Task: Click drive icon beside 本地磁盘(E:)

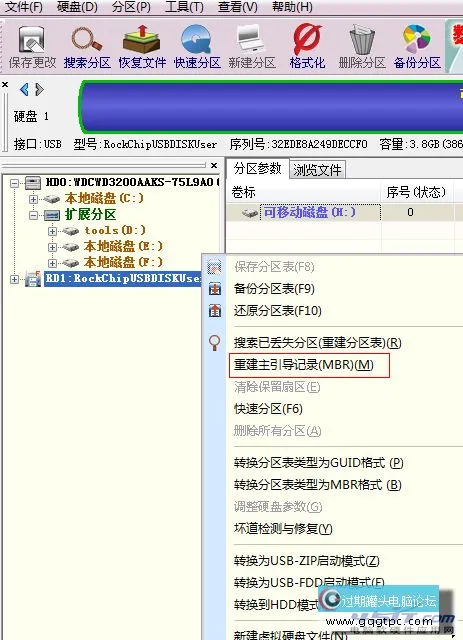Action: click(71, 247)
